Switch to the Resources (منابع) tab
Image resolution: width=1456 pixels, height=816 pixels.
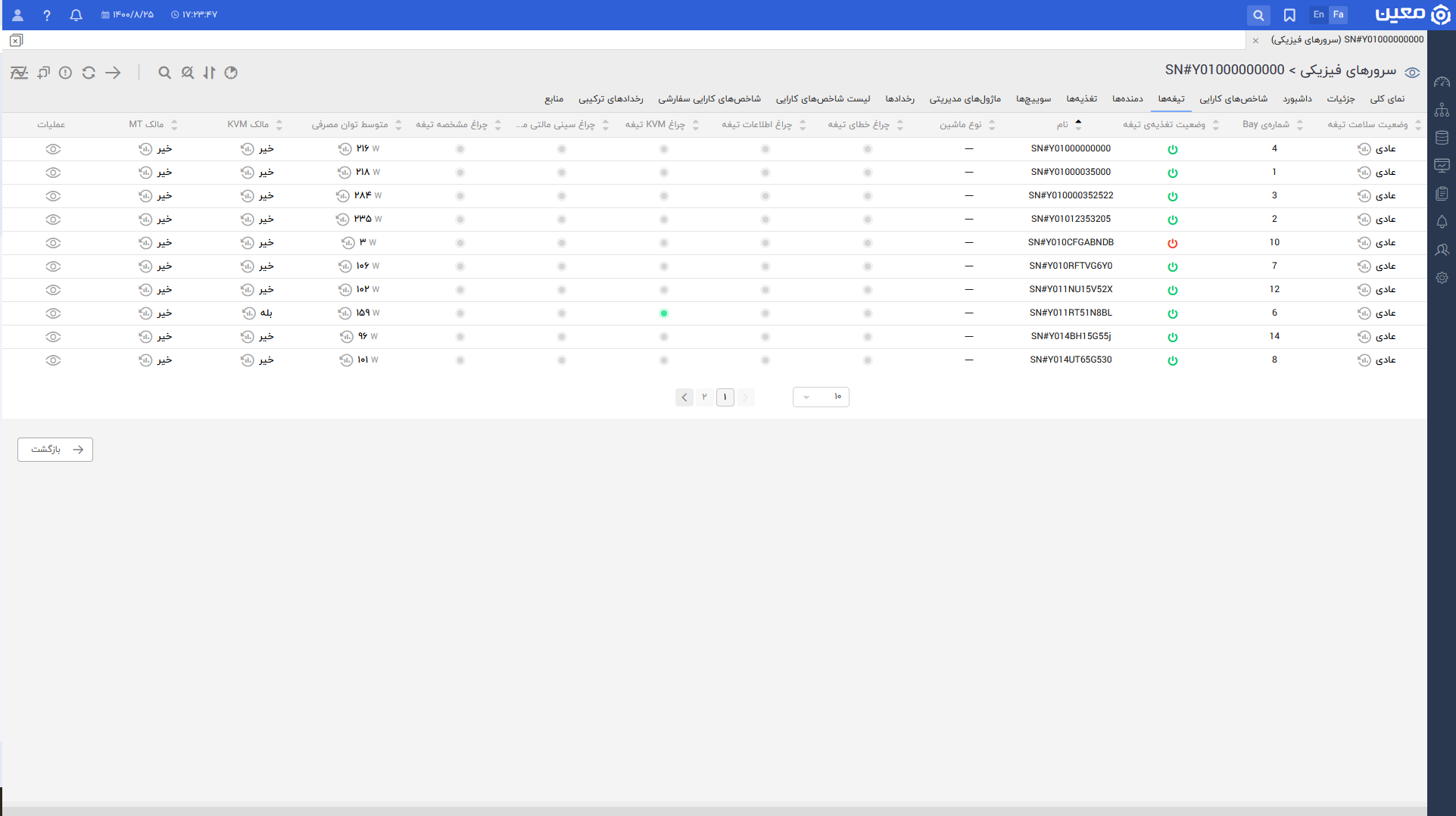pos(554,99)
